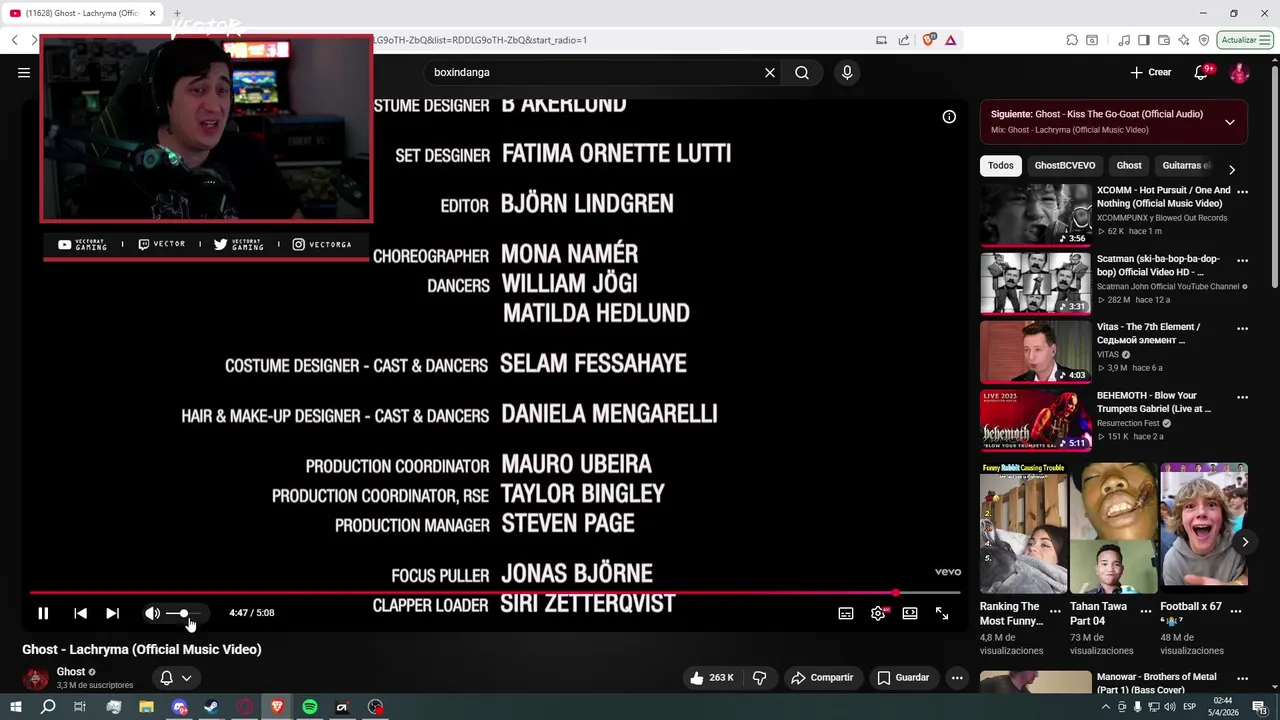Click the Brave Actualizar update button
Screen dimensions: 1280x720
tap(1245, 40)
